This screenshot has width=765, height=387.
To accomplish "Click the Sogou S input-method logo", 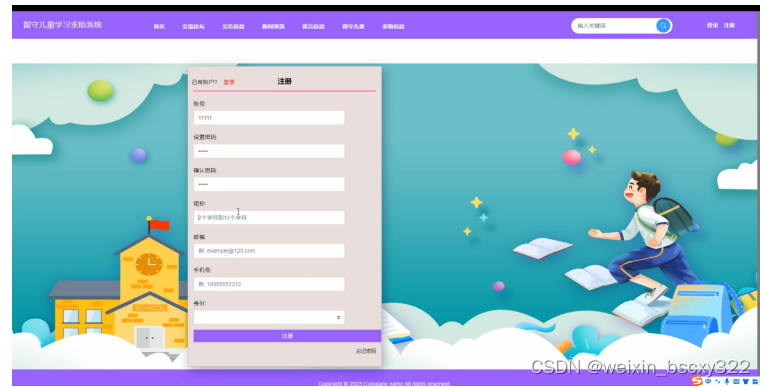I will (697, 381).
